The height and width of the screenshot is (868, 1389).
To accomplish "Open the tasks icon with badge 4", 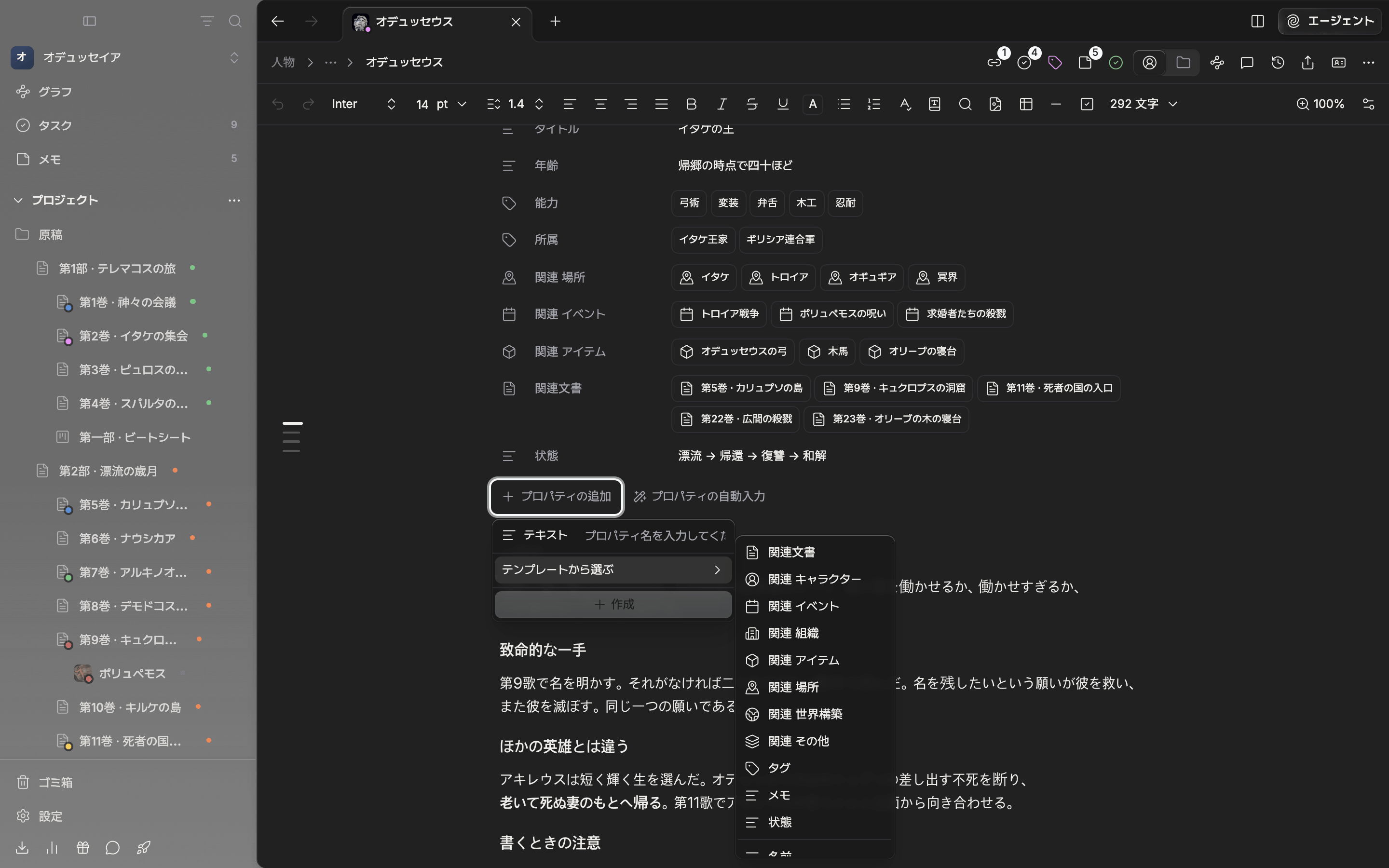I will point(1024,63).
